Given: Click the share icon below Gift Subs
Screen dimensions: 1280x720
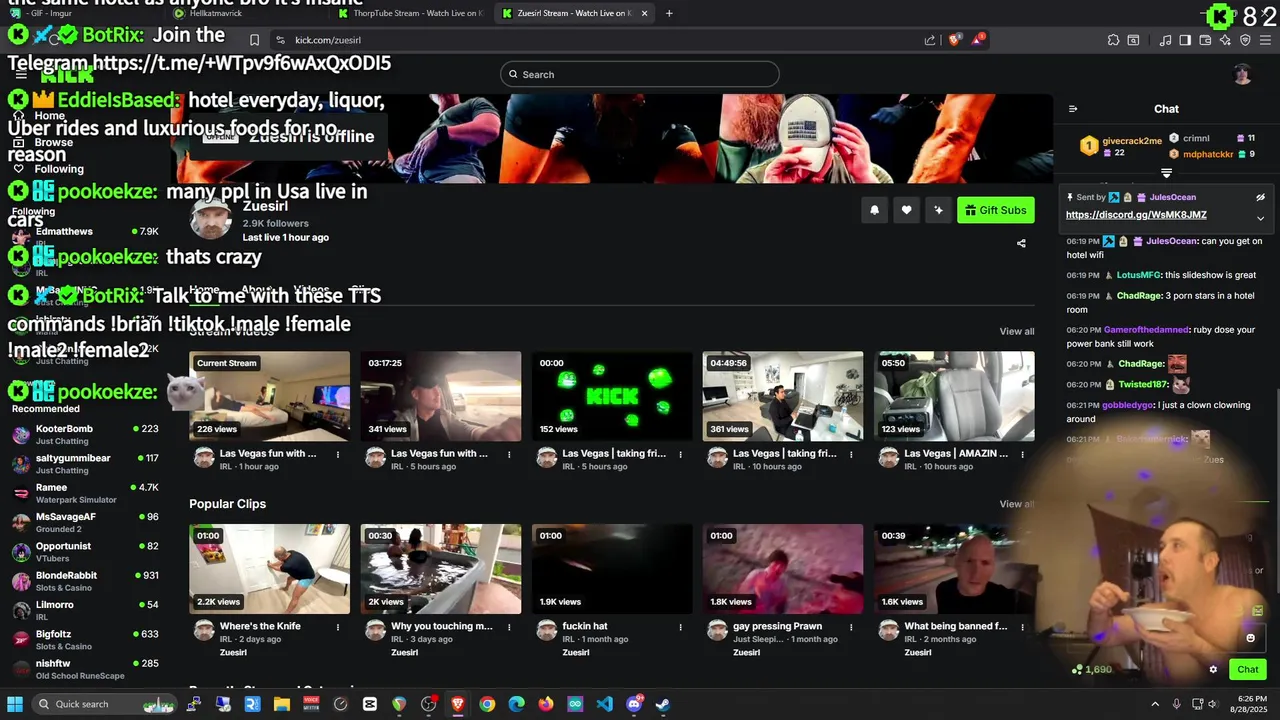Looking at the screenshot, I should (x=1021, y=243).
